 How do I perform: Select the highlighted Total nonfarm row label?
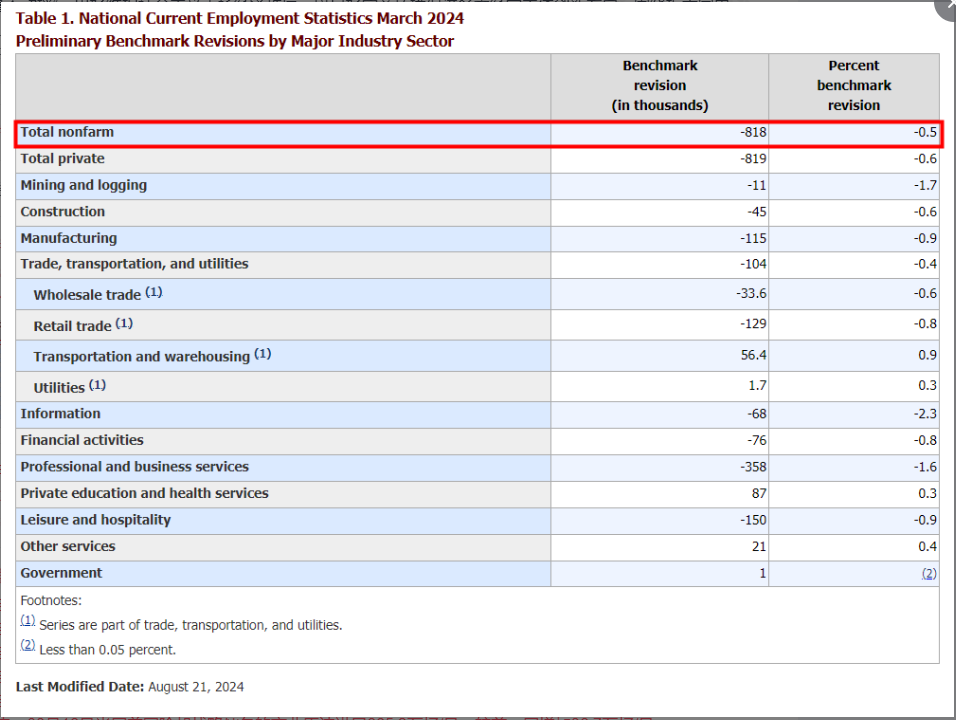[67, 132]
